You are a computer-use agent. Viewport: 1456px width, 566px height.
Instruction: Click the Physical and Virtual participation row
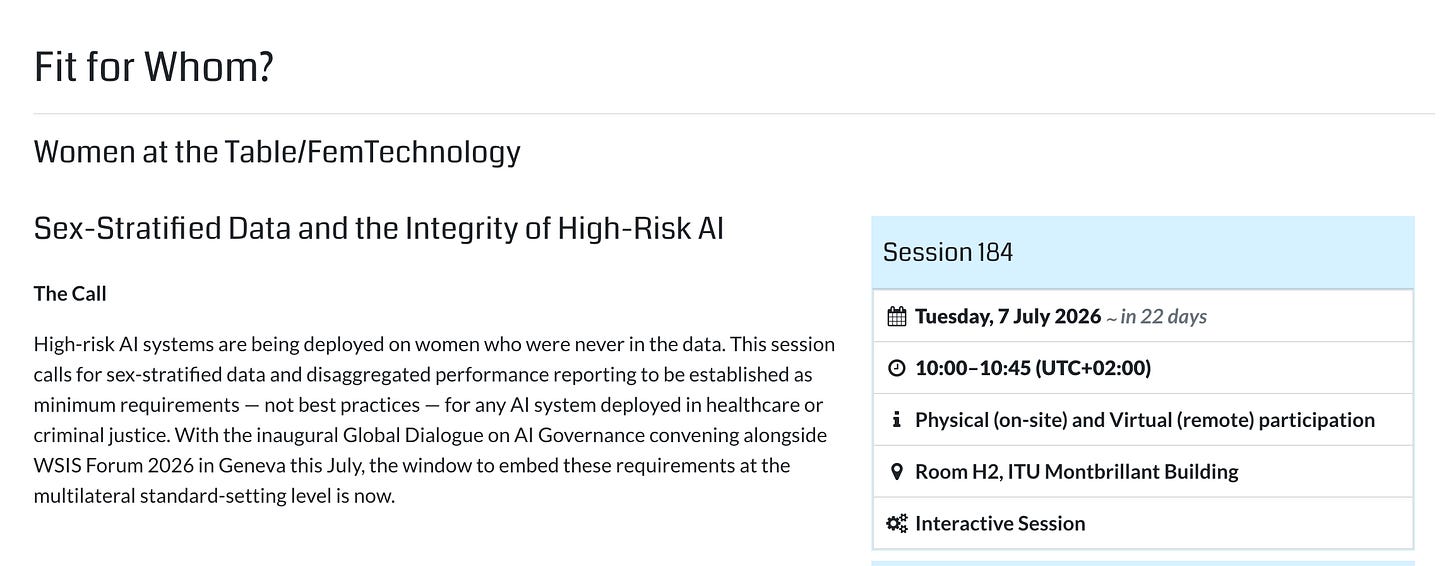[1143, 420]
